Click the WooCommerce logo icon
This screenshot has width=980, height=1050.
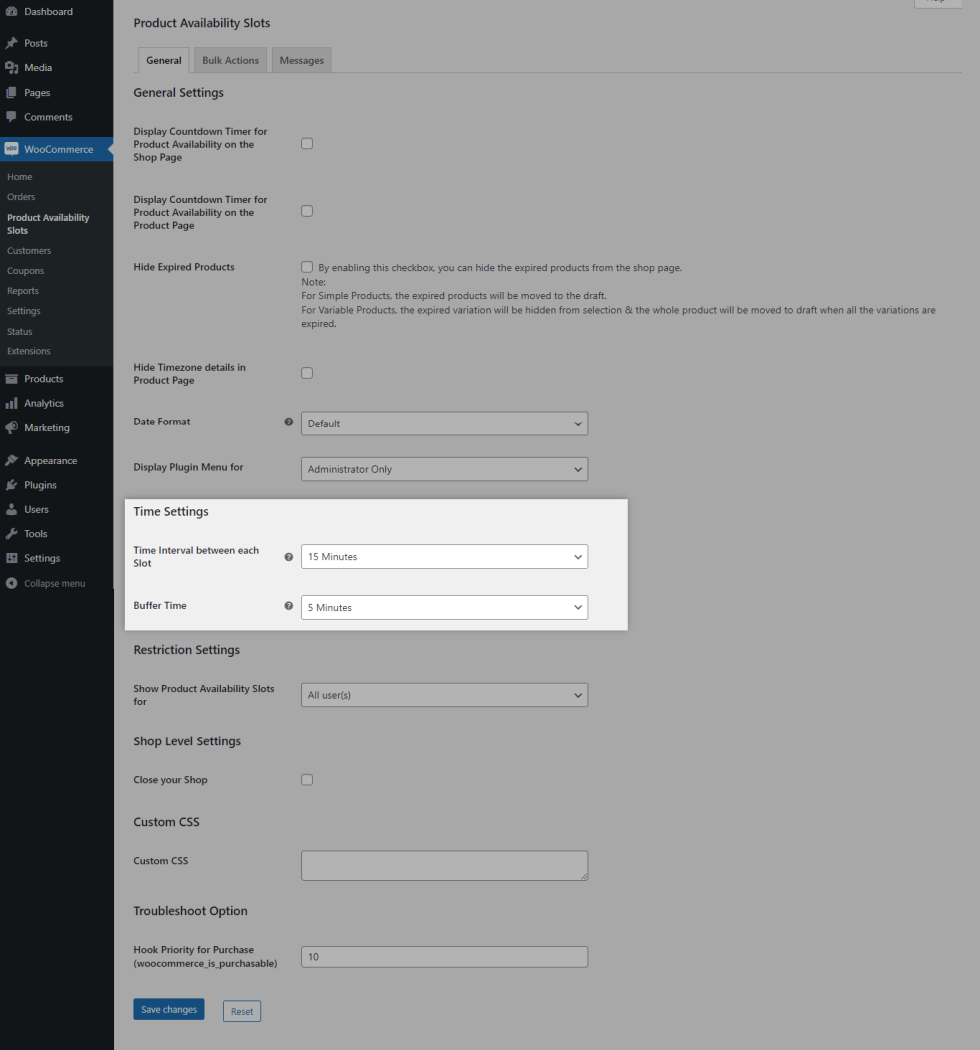pyautogui.click(x=11, y=149)
